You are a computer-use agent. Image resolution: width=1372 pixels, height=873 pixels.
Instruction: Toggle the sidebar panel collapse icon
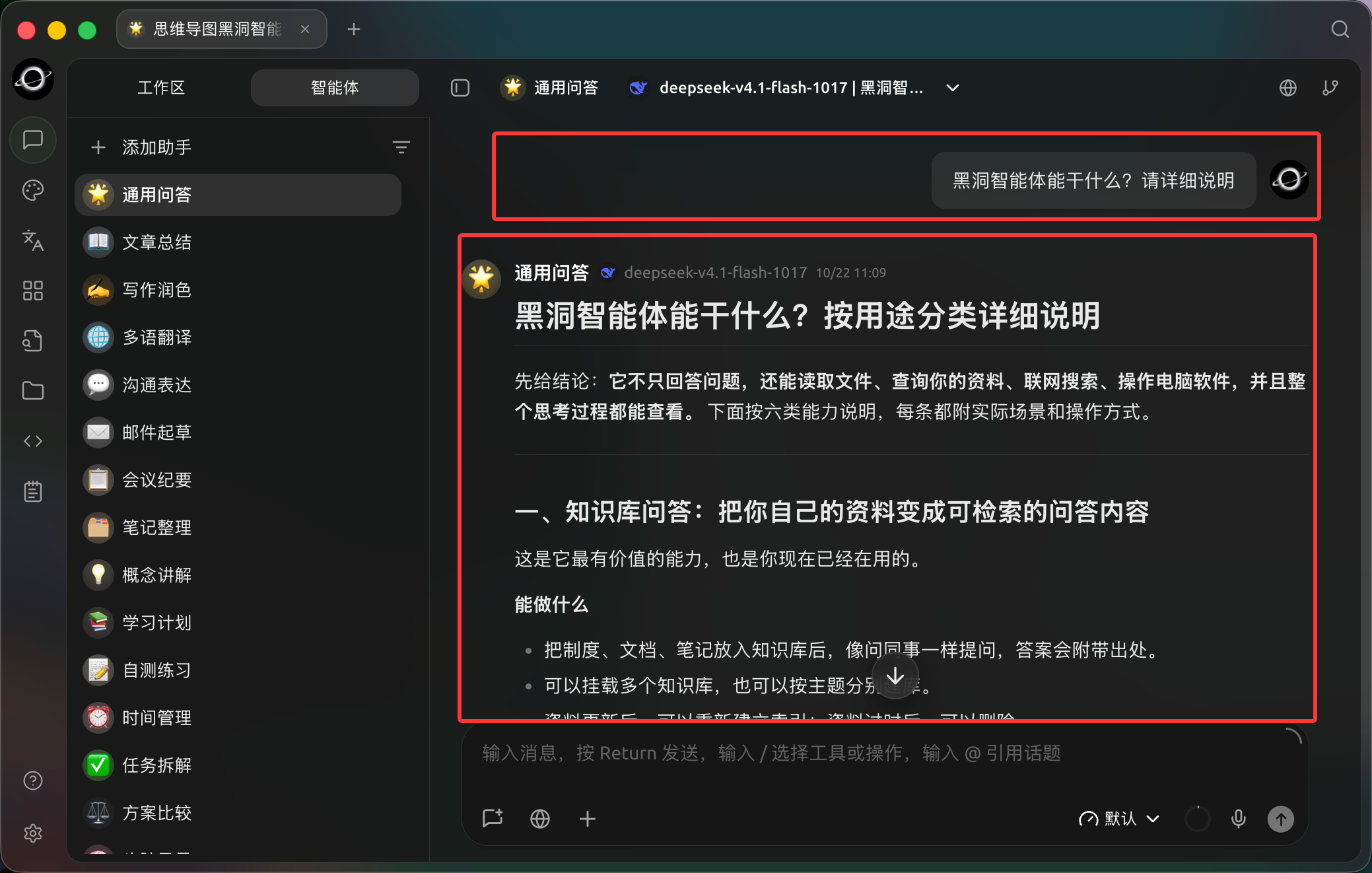point(460,88)
